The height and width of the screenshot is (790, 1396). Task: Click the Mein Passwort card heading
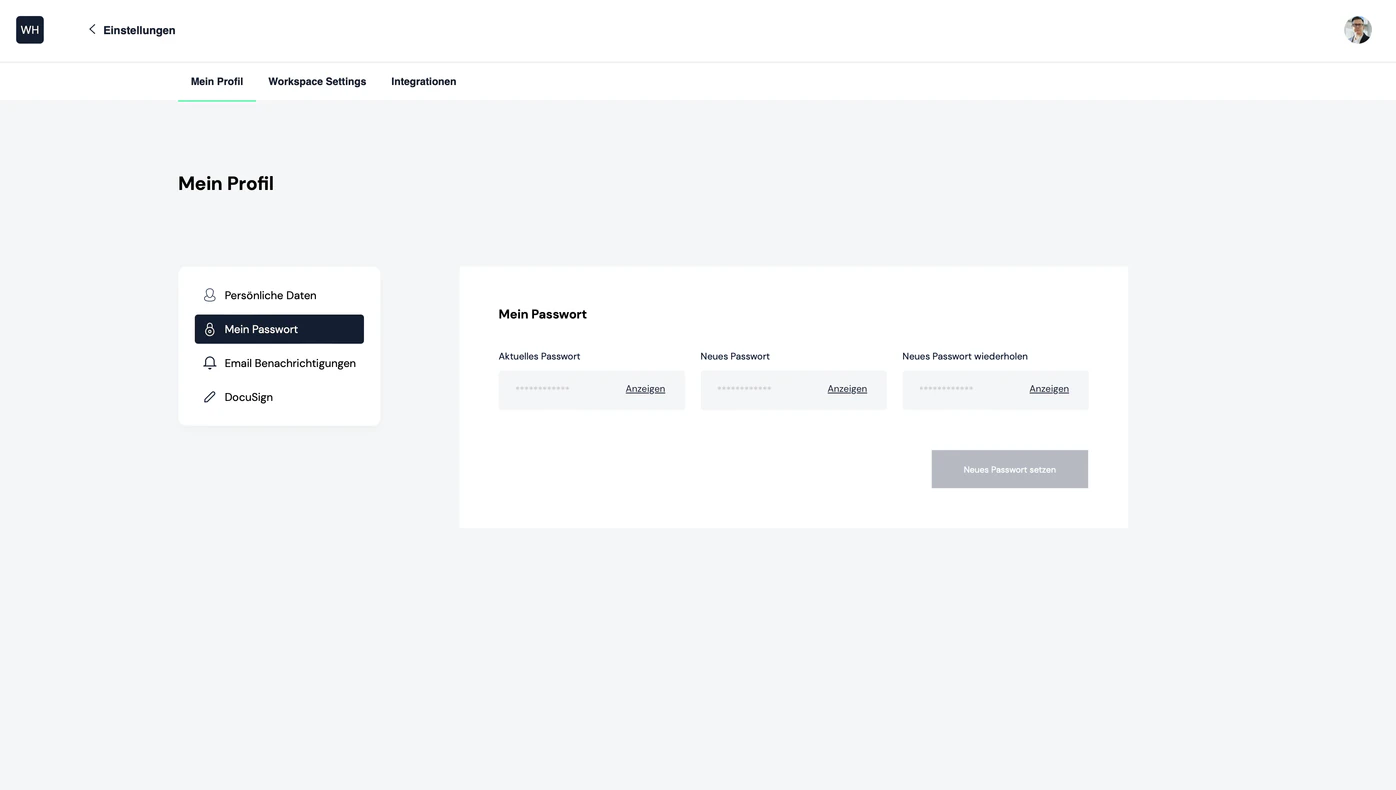click(x=543, y=314)
